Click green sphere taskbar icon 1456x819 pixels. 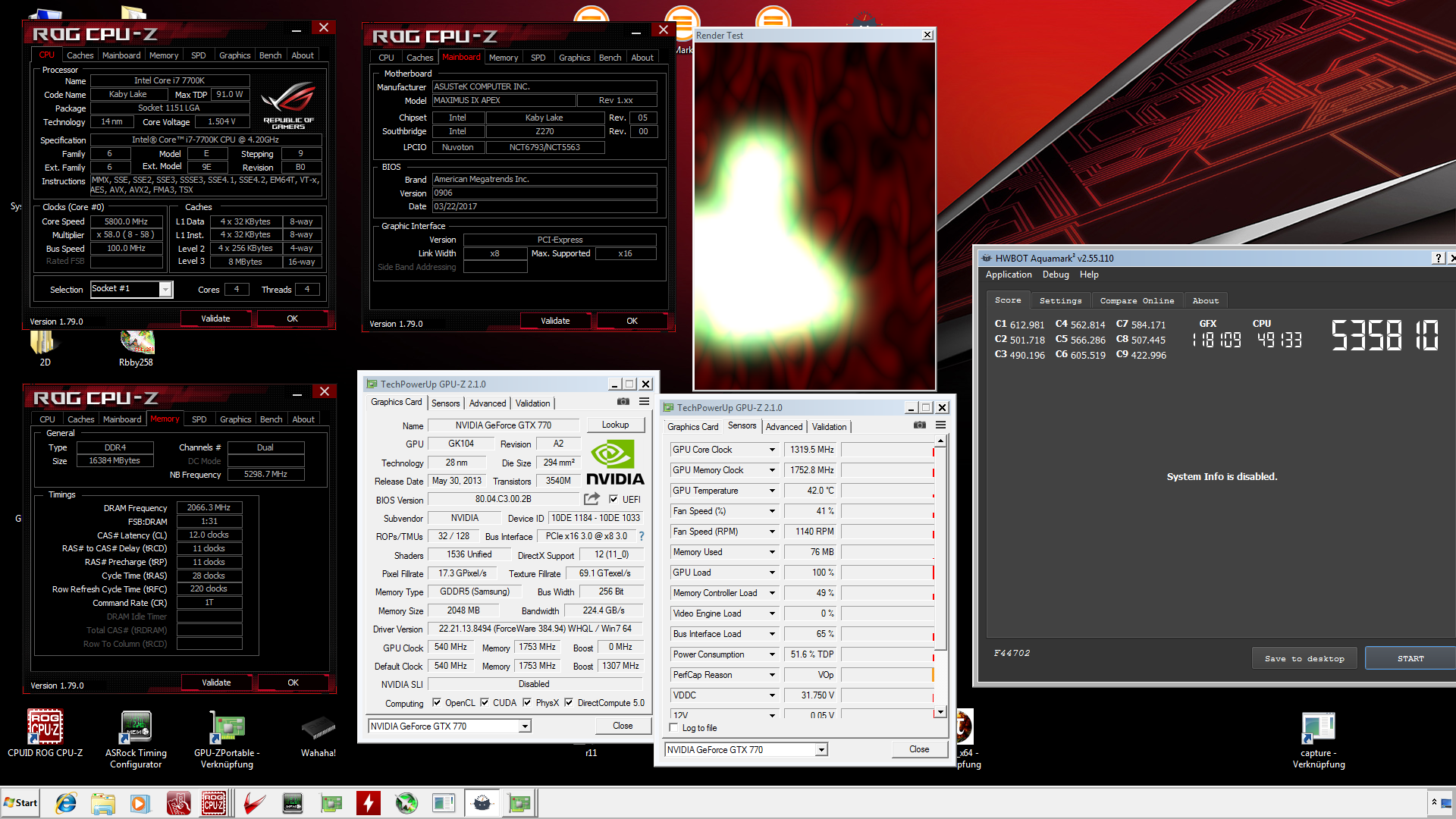click(406, 803)
